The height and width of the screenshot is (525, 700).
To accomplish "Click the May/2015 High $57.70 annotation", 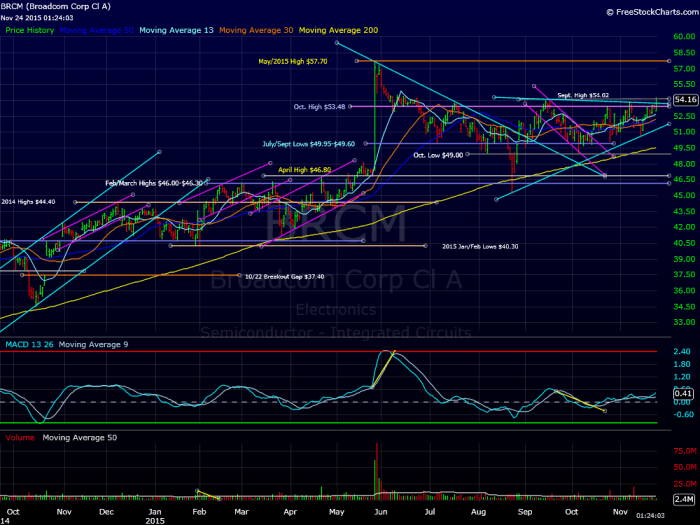I will click(x=293, y=62).
